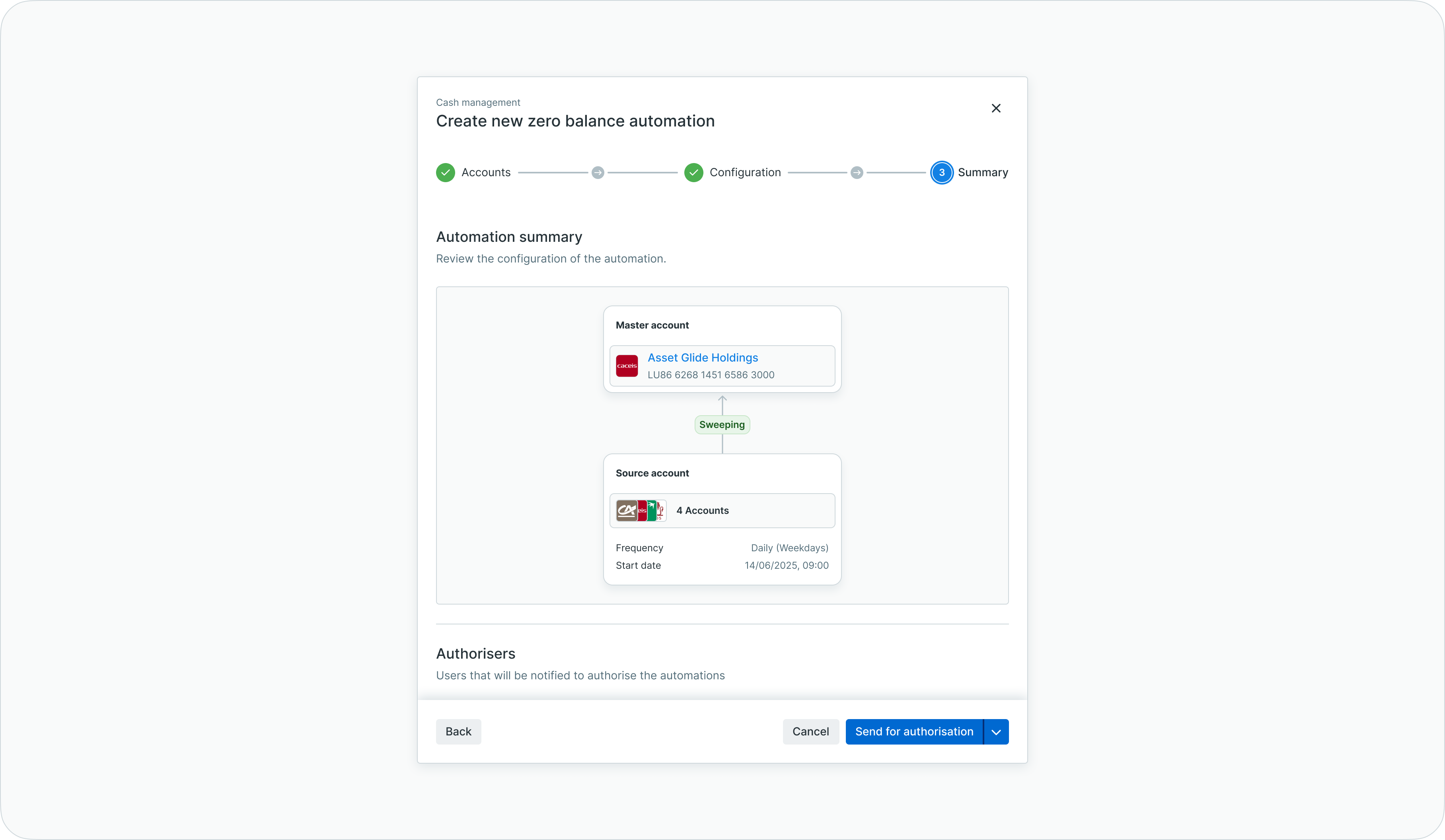Click the stacked bank logos in source account
The height and width of the screenshot is (840, 1445).
point(641,510)
